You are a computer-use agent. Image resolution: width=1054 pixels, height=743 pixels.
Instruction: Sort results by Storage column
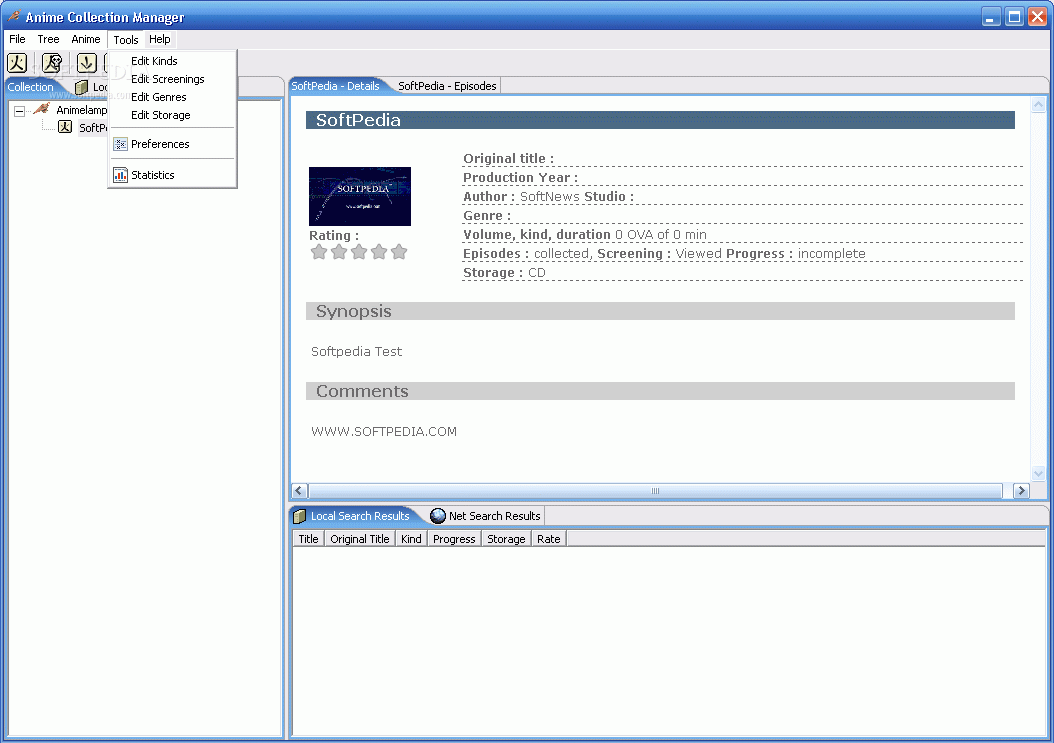click(506, 539)
